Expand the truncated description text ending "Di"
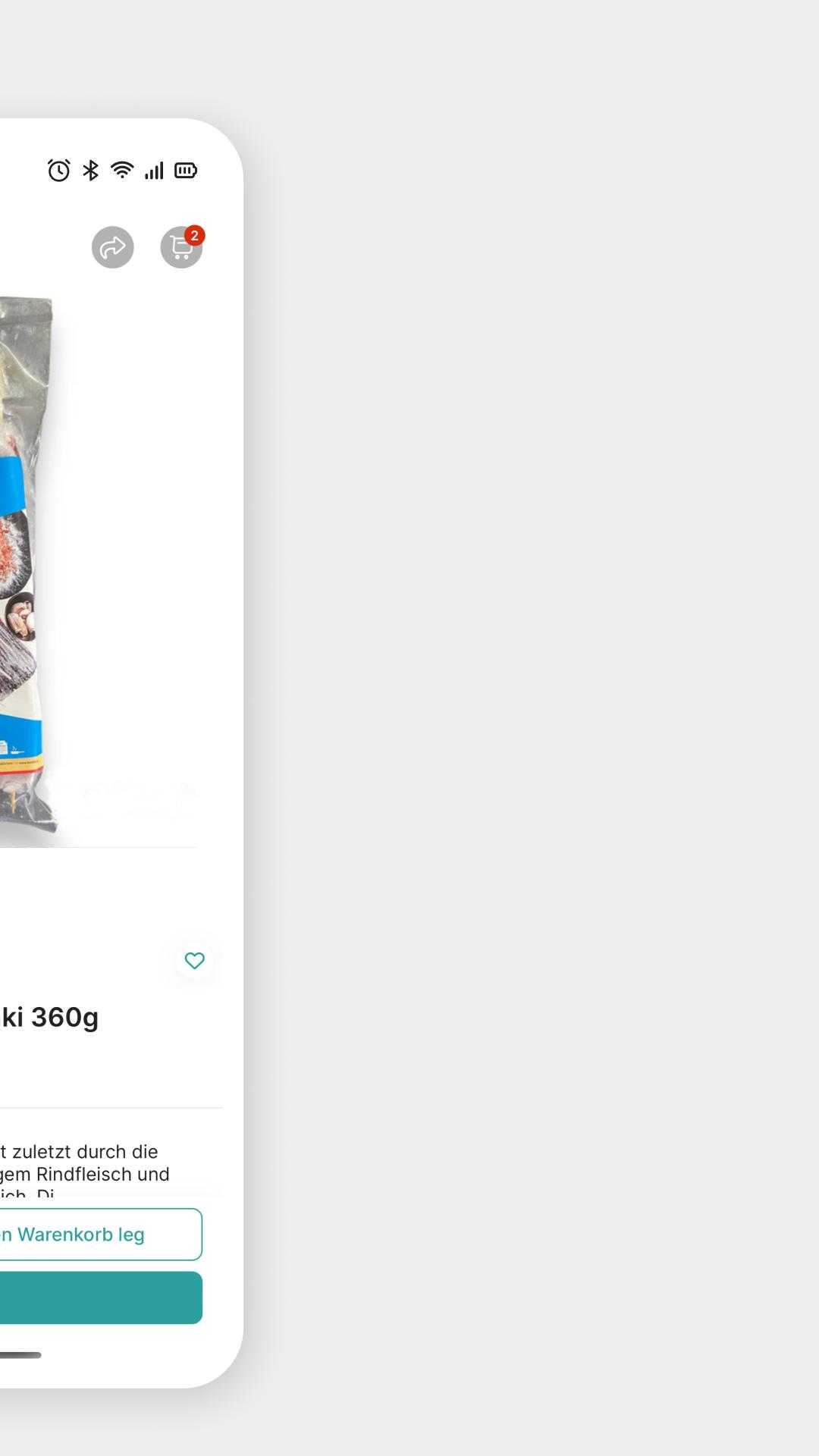 tap(27, 1194)
